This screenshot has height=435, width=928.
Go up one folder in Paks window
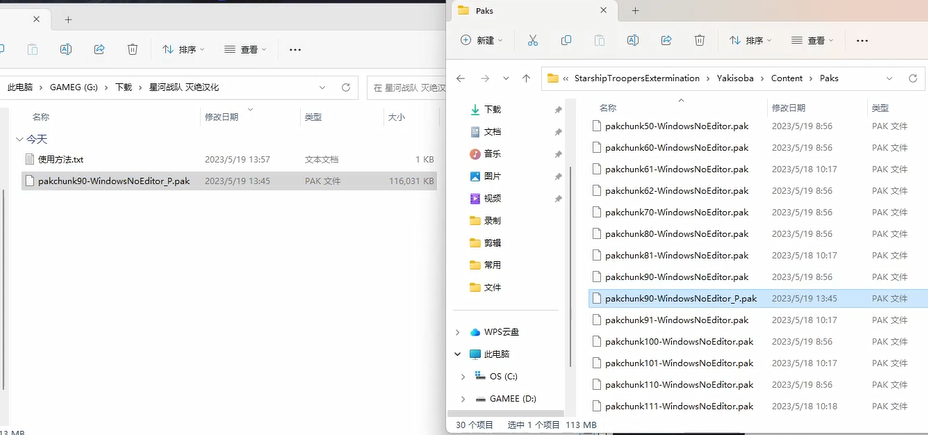pos(526,78)
